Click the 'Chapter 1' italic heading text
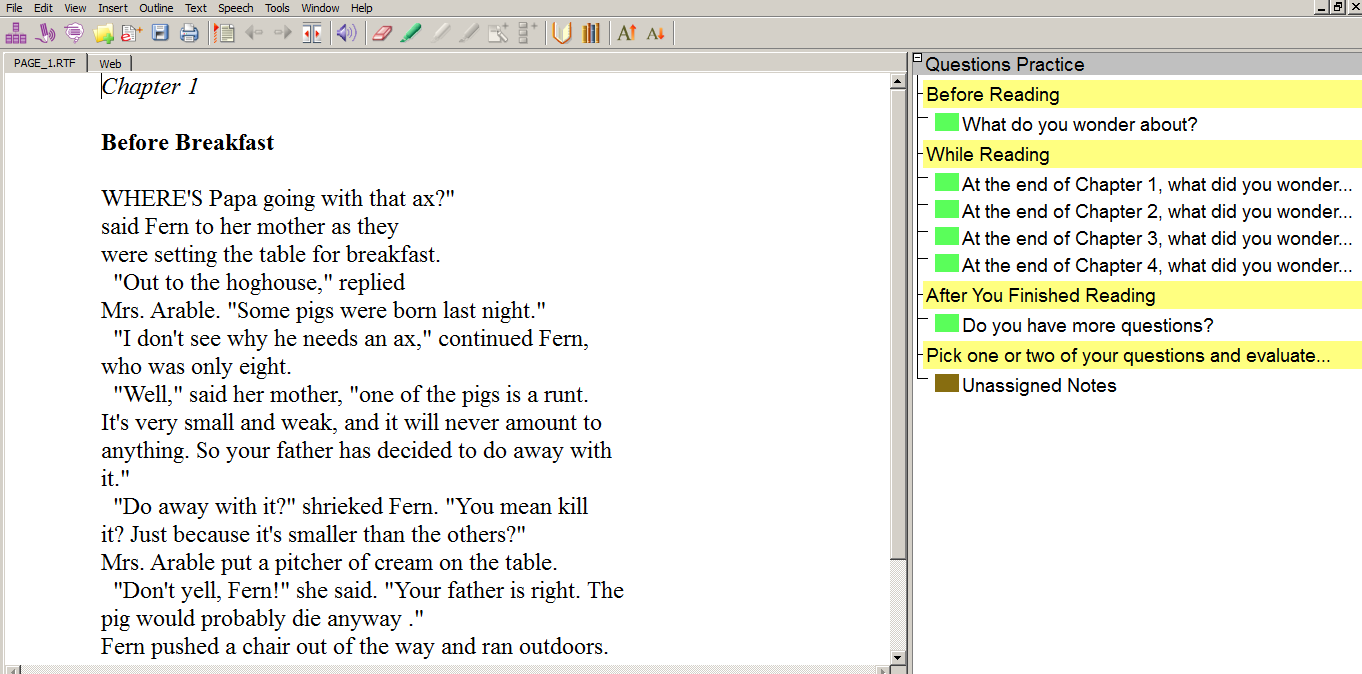Screen dimensions: 1362x674 (150, 87)
